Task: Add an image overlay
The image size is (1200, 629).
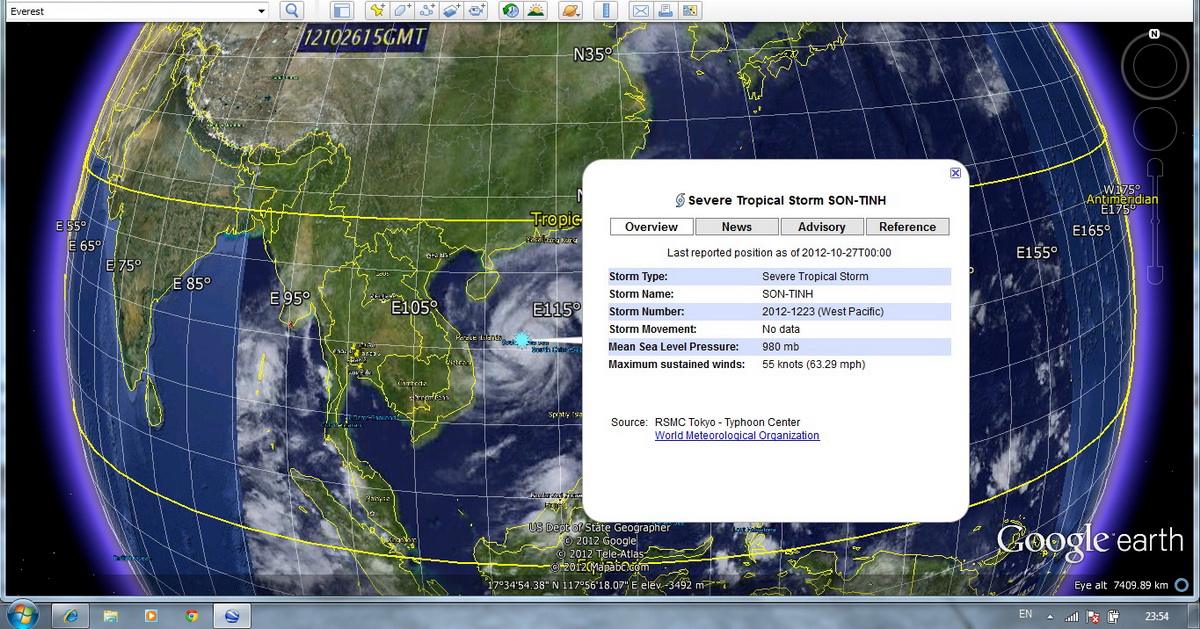Action: tap(452, 10)
